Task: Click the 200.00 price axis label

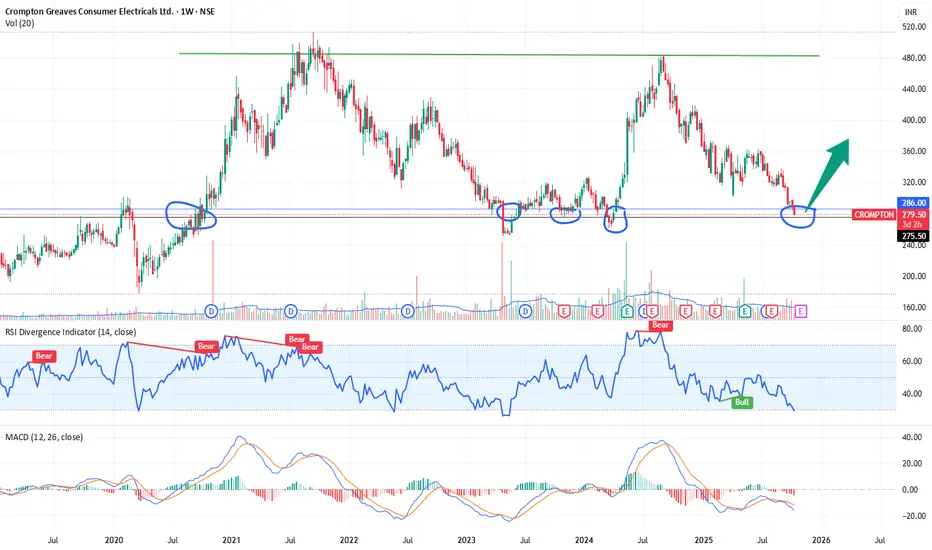Action: [914, 276]
